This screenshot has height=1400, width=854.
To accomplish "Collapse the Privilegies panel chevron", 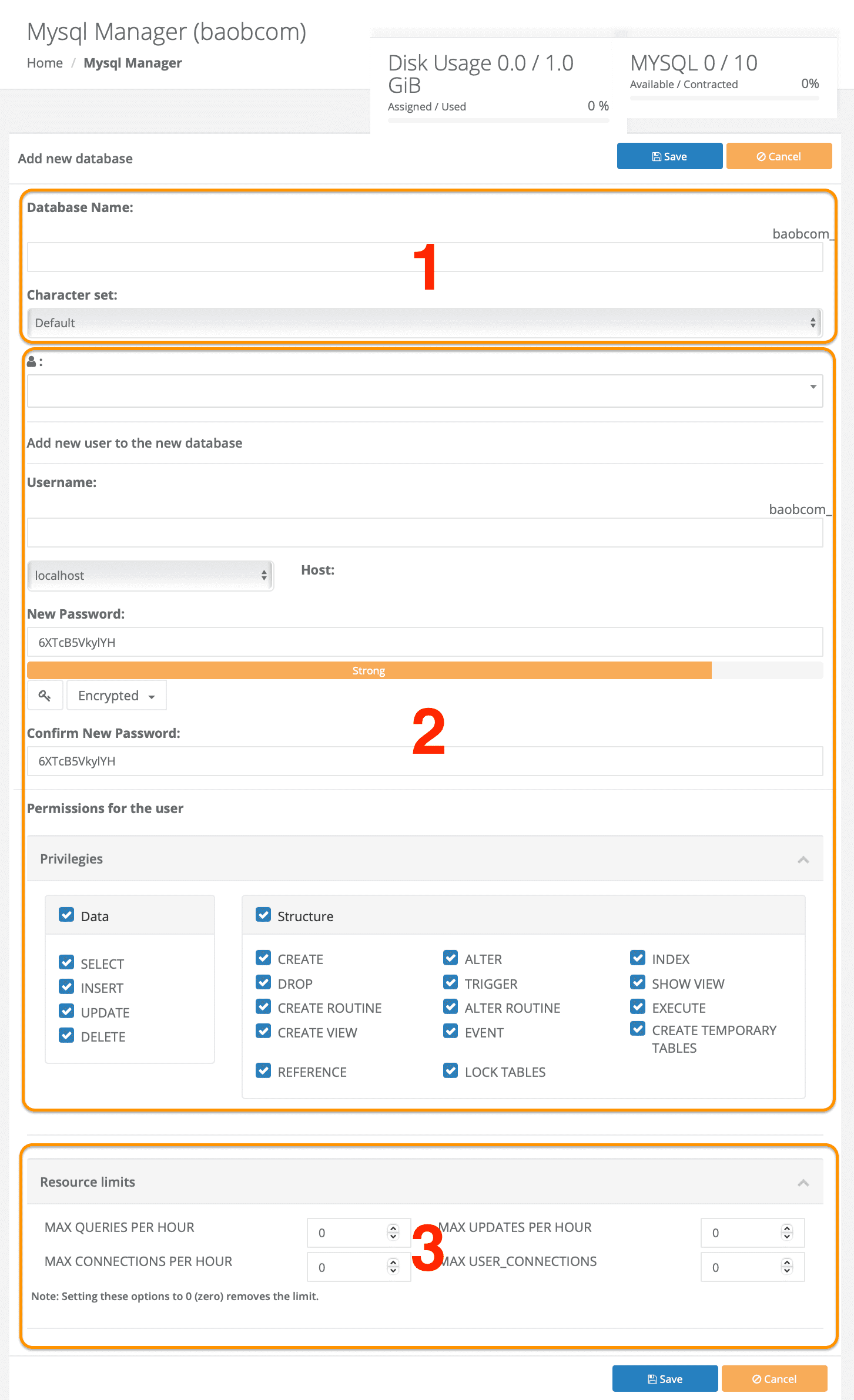I will click(803, 860).
